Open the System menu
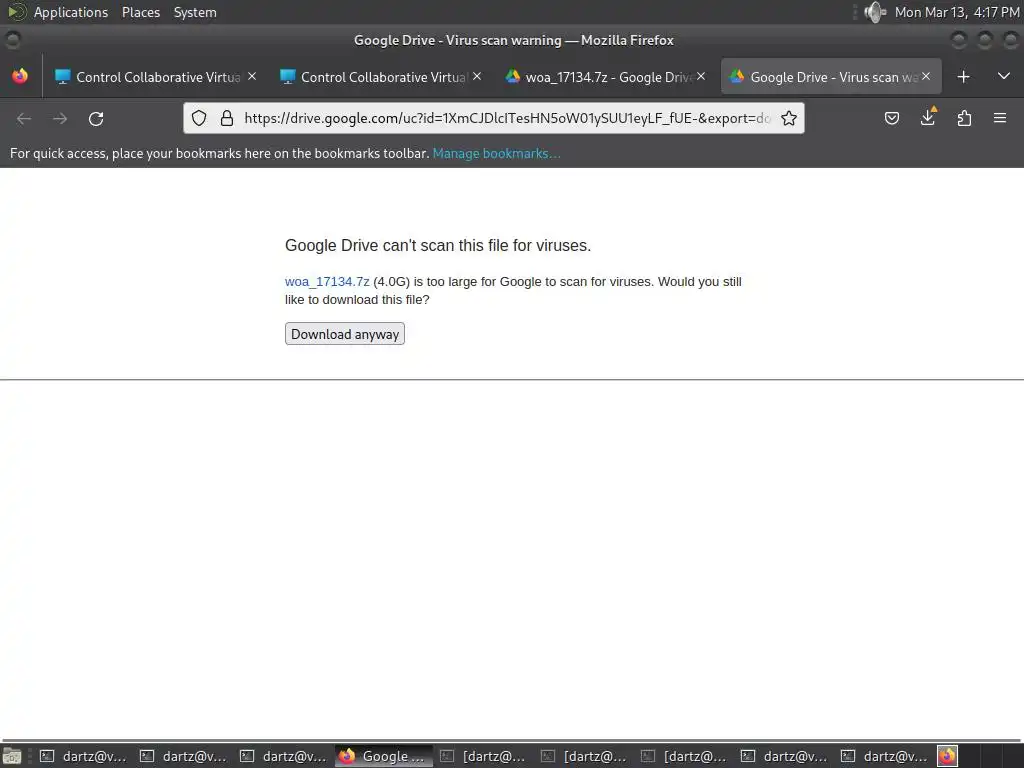This screenshot has height=768, width=1024. pos(195,12)
